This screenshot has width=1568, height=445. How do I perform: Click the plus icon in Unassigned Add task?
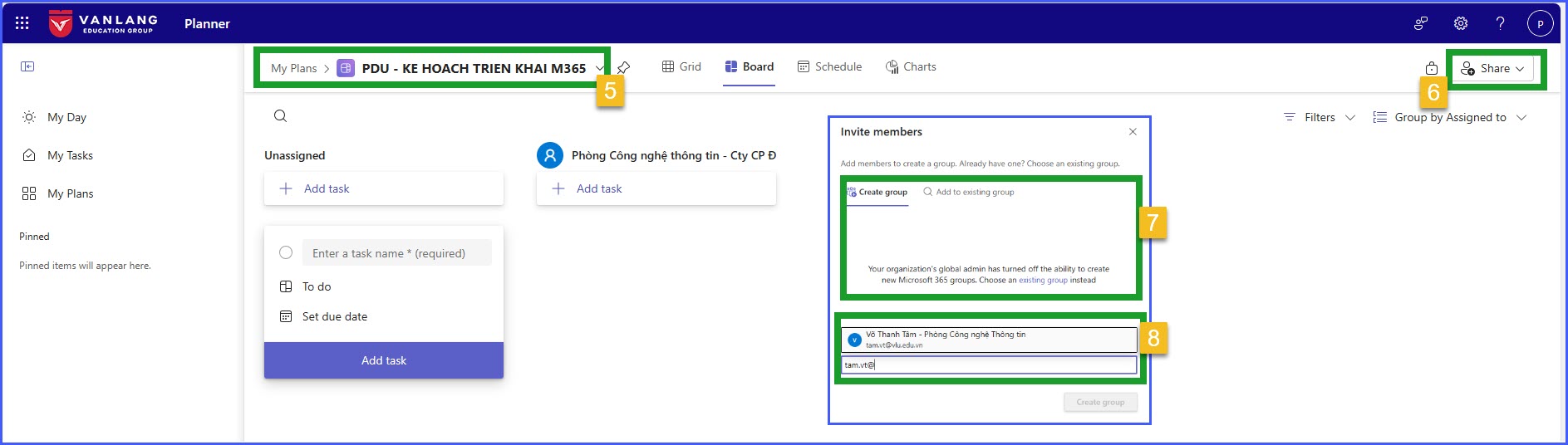286,188
